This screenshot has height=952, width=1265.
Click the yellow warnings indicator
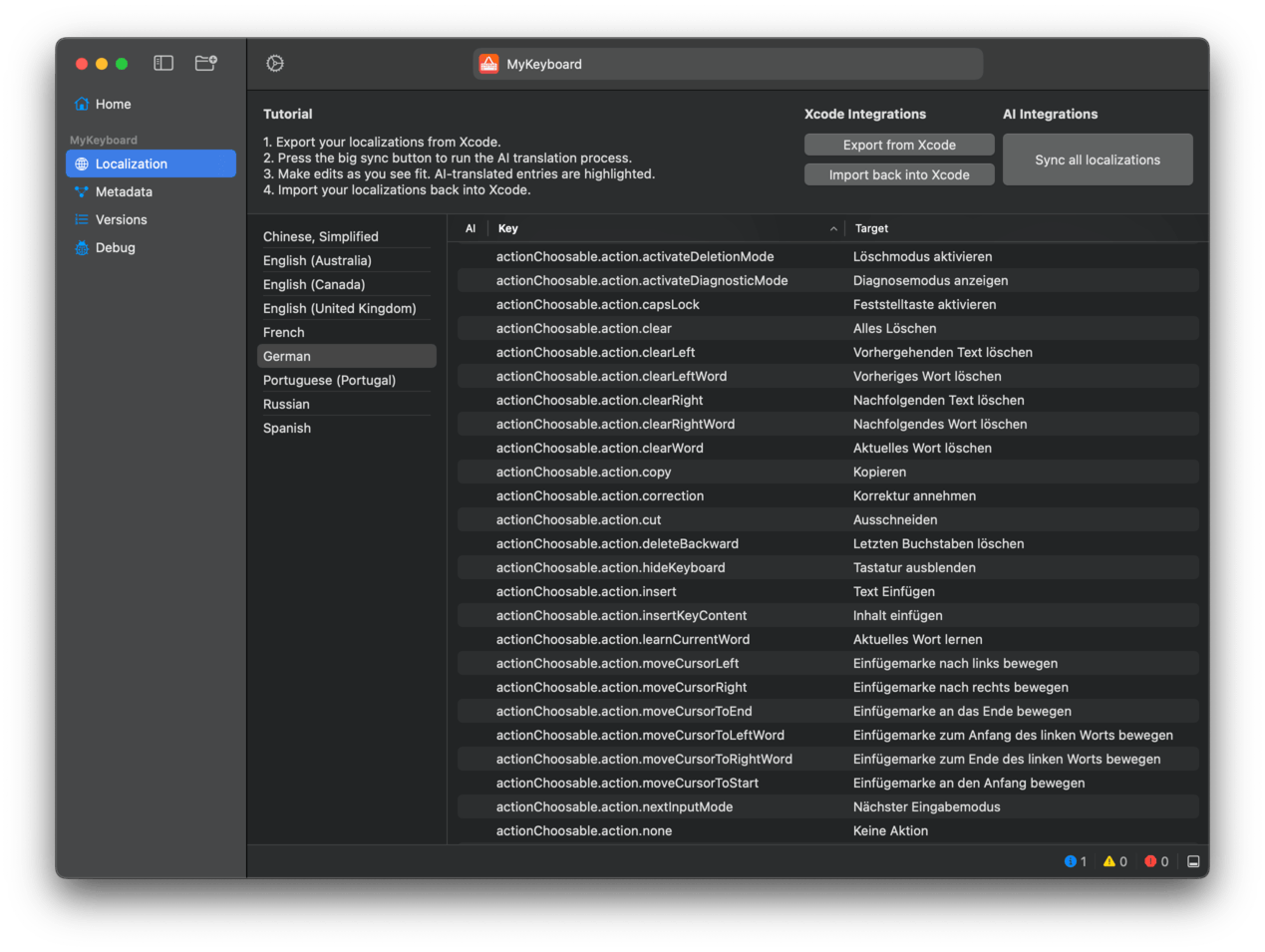1114,861
